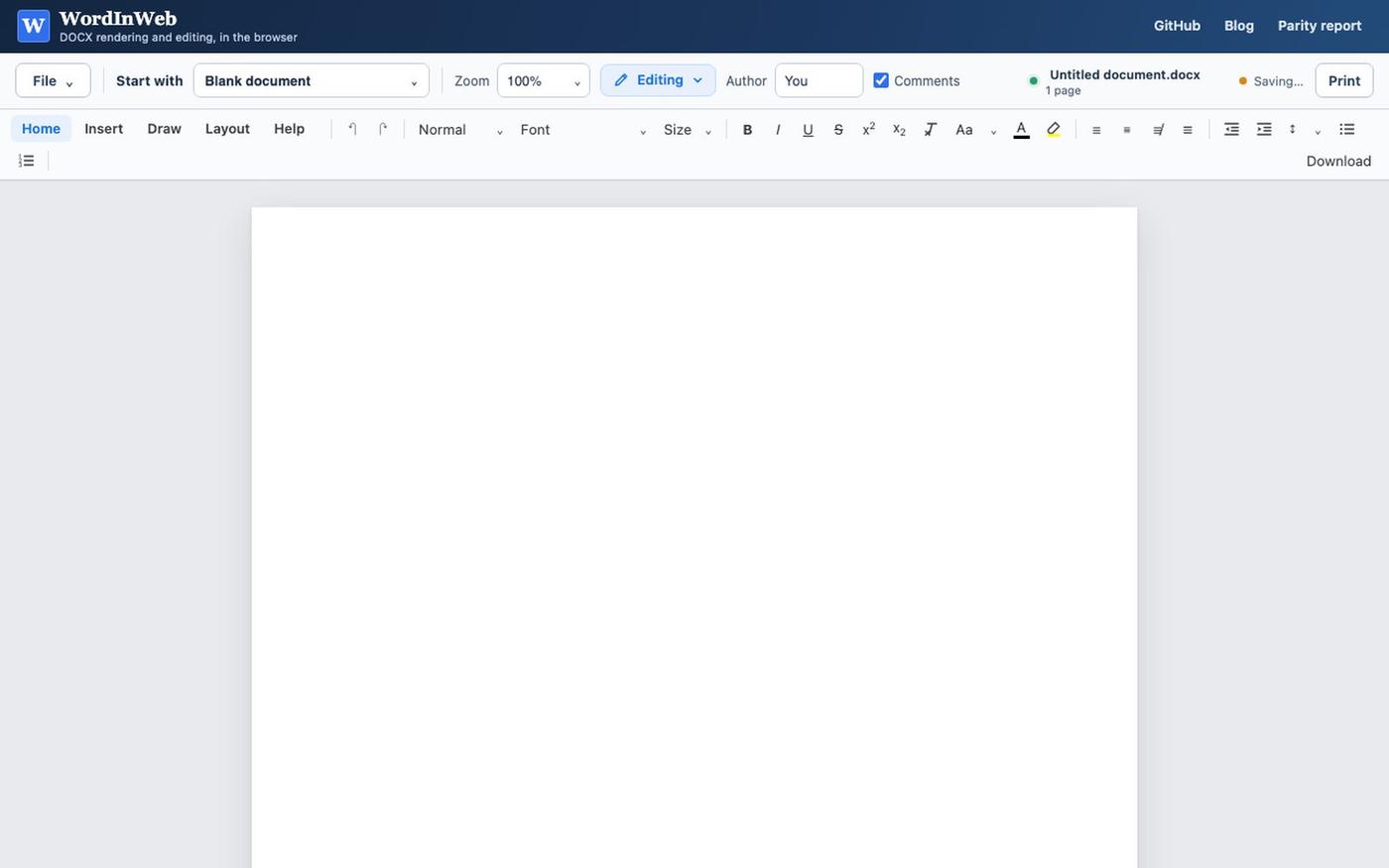The image size is (1389, 868).
Task: Switch to the Layout tab
Action: pos(227,129)
